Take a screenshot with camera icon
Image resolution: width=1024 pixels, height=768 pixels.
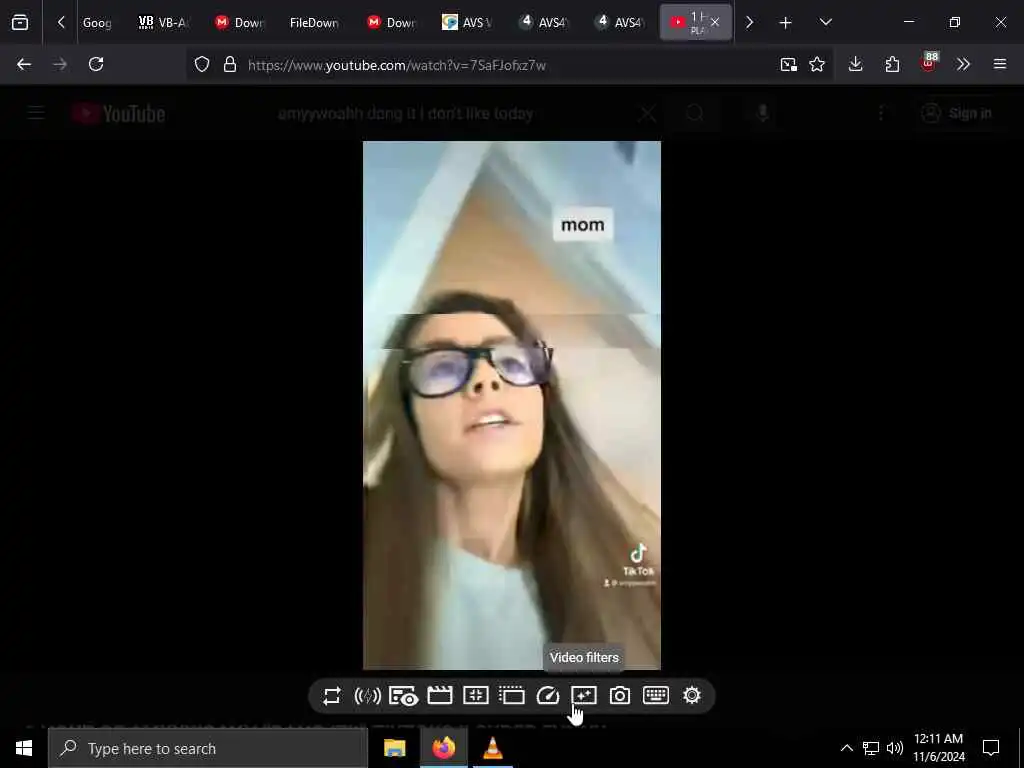620,696
